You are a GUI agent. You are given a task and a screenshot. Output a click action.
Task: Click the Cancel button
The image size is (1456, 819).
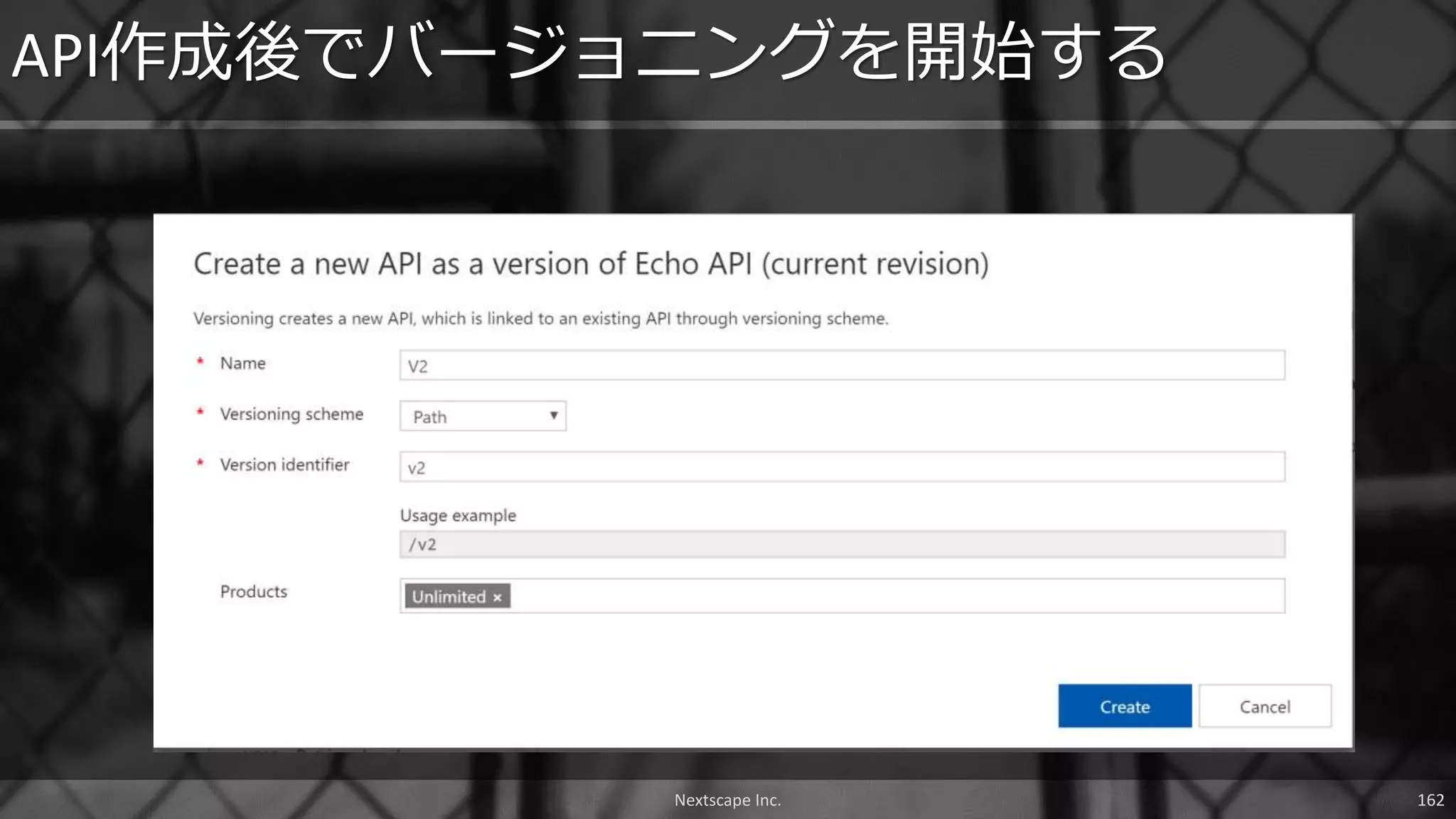(x=1265, y=706)
